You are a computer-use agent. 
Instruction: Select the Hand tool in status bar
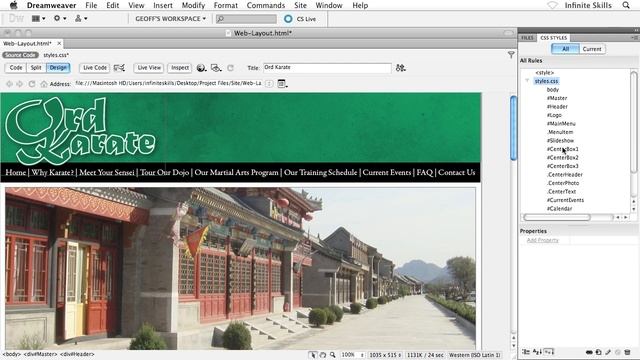[x=322, y=355]
